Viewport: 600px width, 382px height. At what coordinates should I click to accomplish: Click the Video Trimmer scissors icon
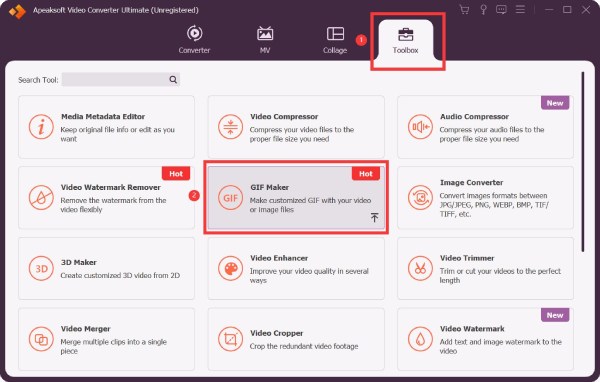coord(420,268)
